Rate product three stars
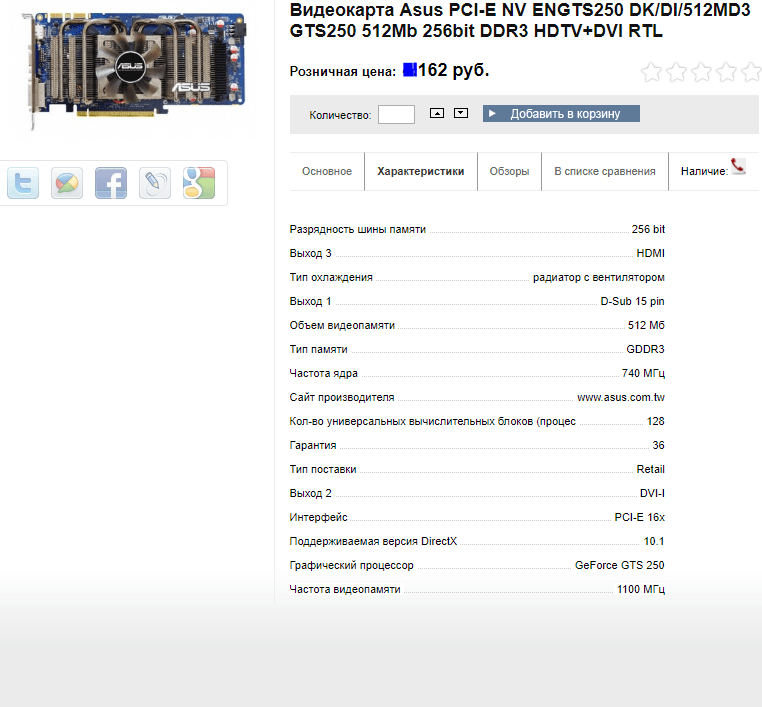This screenshot has width=762, height=707. pos(701,72)
